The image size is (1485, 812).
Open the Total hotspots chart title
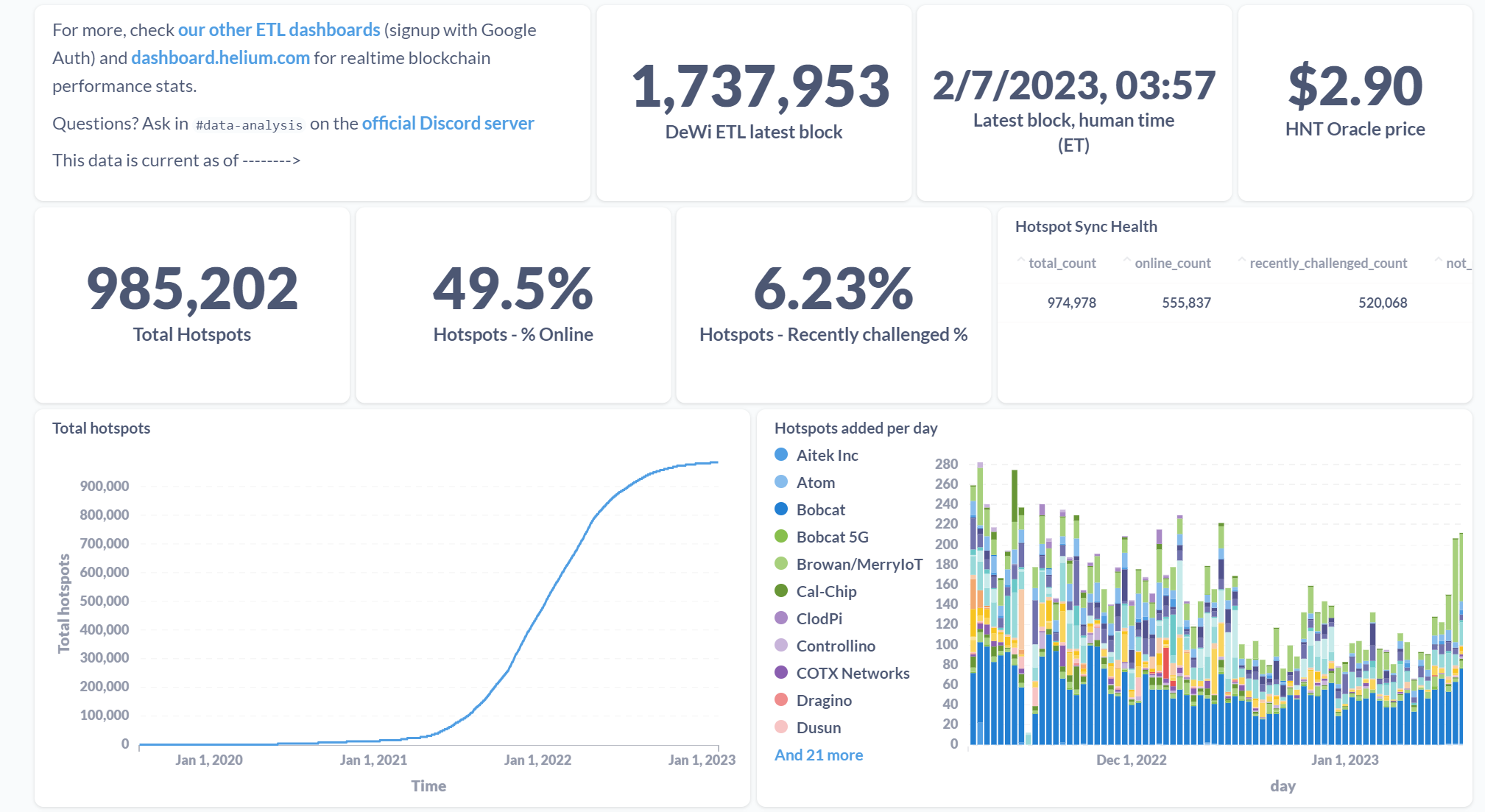point(101,428)
